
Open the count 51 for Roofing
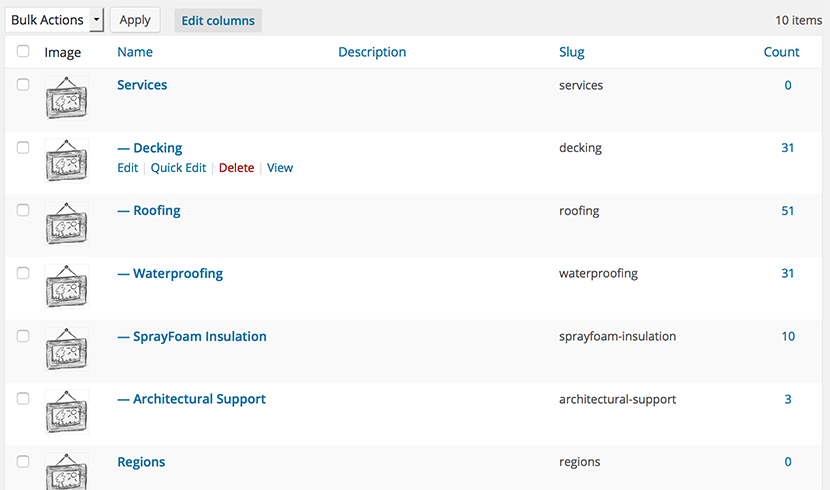coord(788,211)
